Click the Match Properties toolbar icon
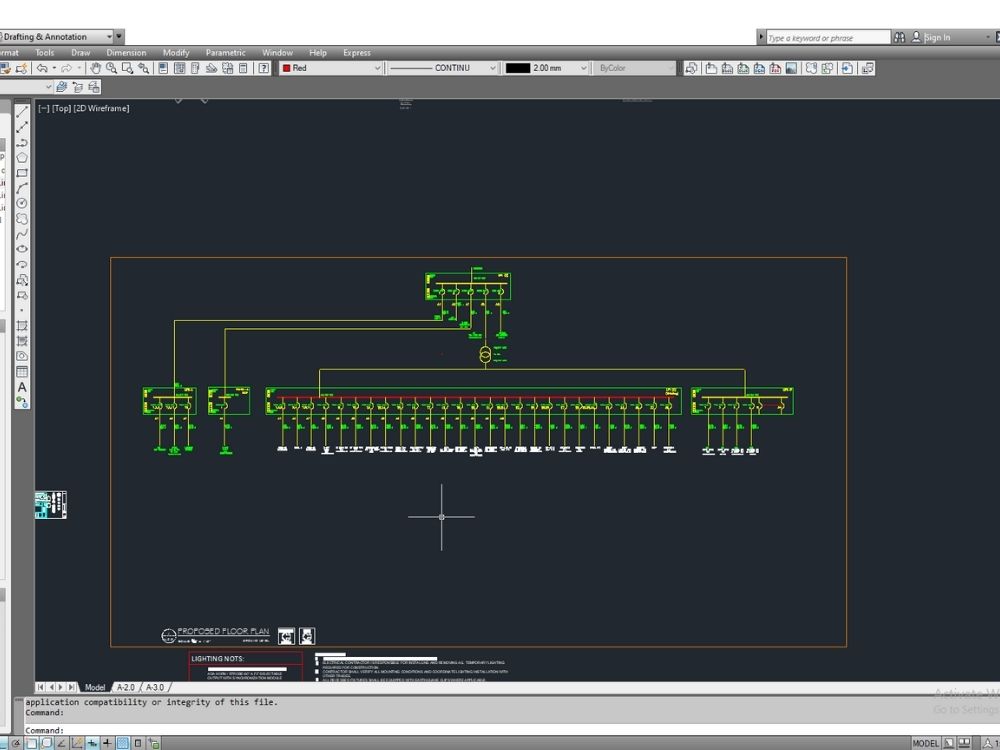This screenshot has width=1000, height=750. (x=211, y=69)
